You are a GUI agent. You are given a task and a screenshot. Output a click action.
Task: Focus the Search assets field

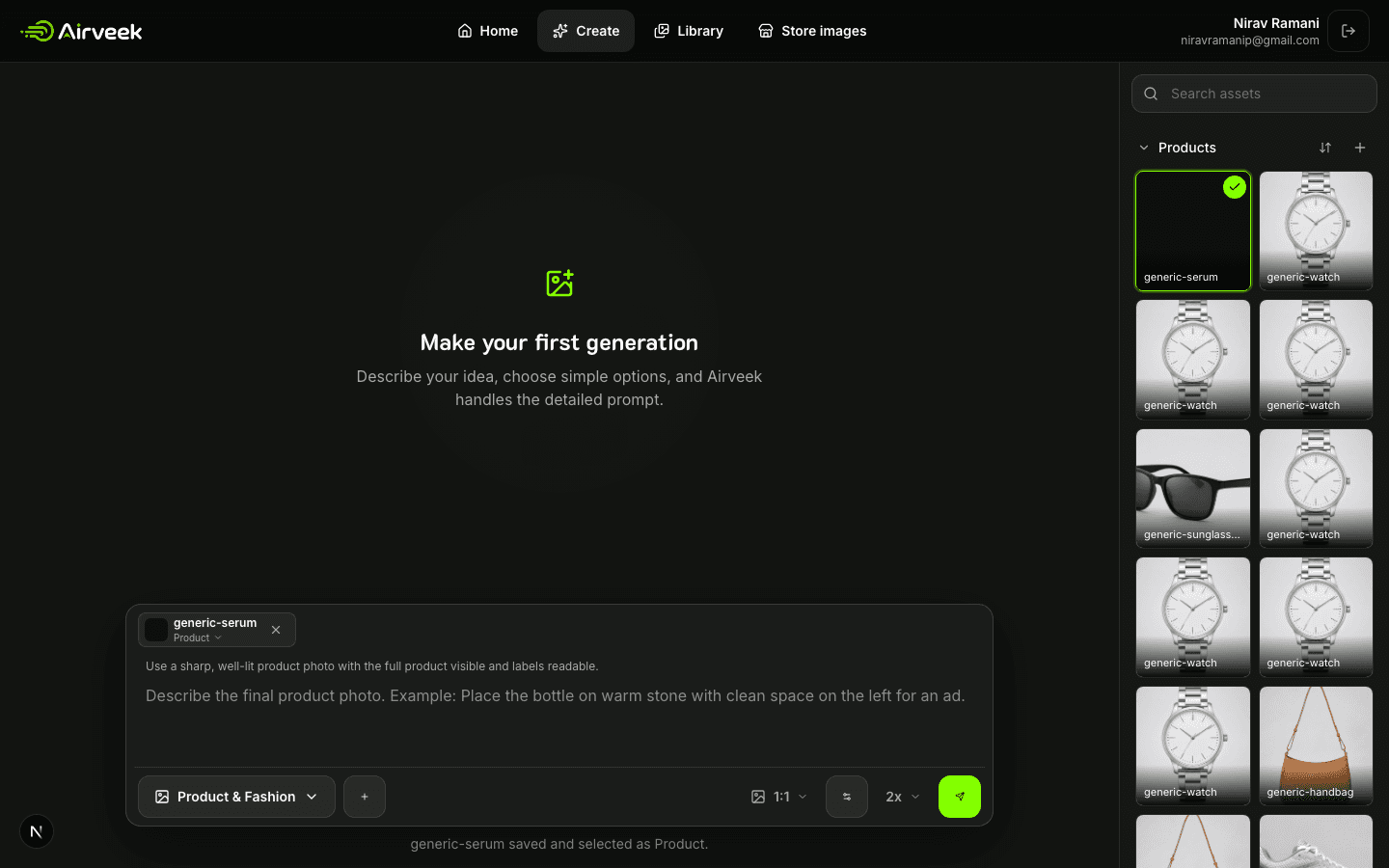click(x=1254, y=94)
